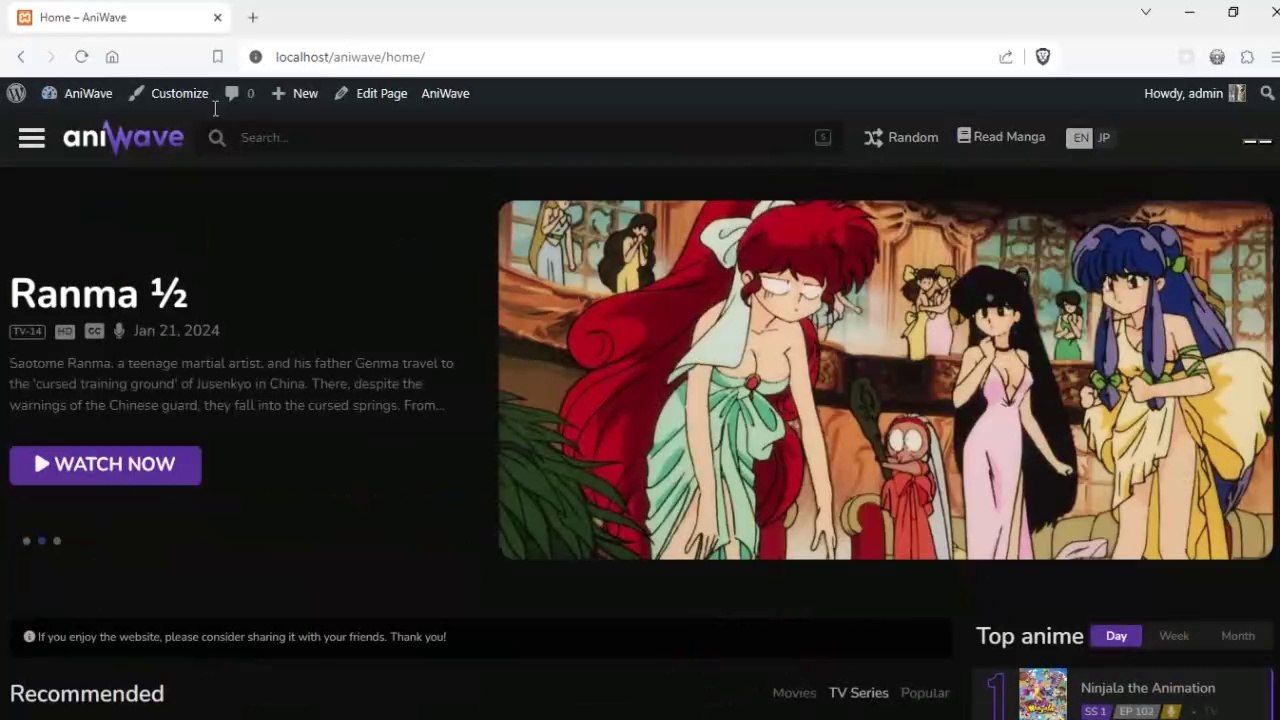The width and height of the screenshot is (1280, 720).
Task: Open a new browser tab
Action: point(253,17)
